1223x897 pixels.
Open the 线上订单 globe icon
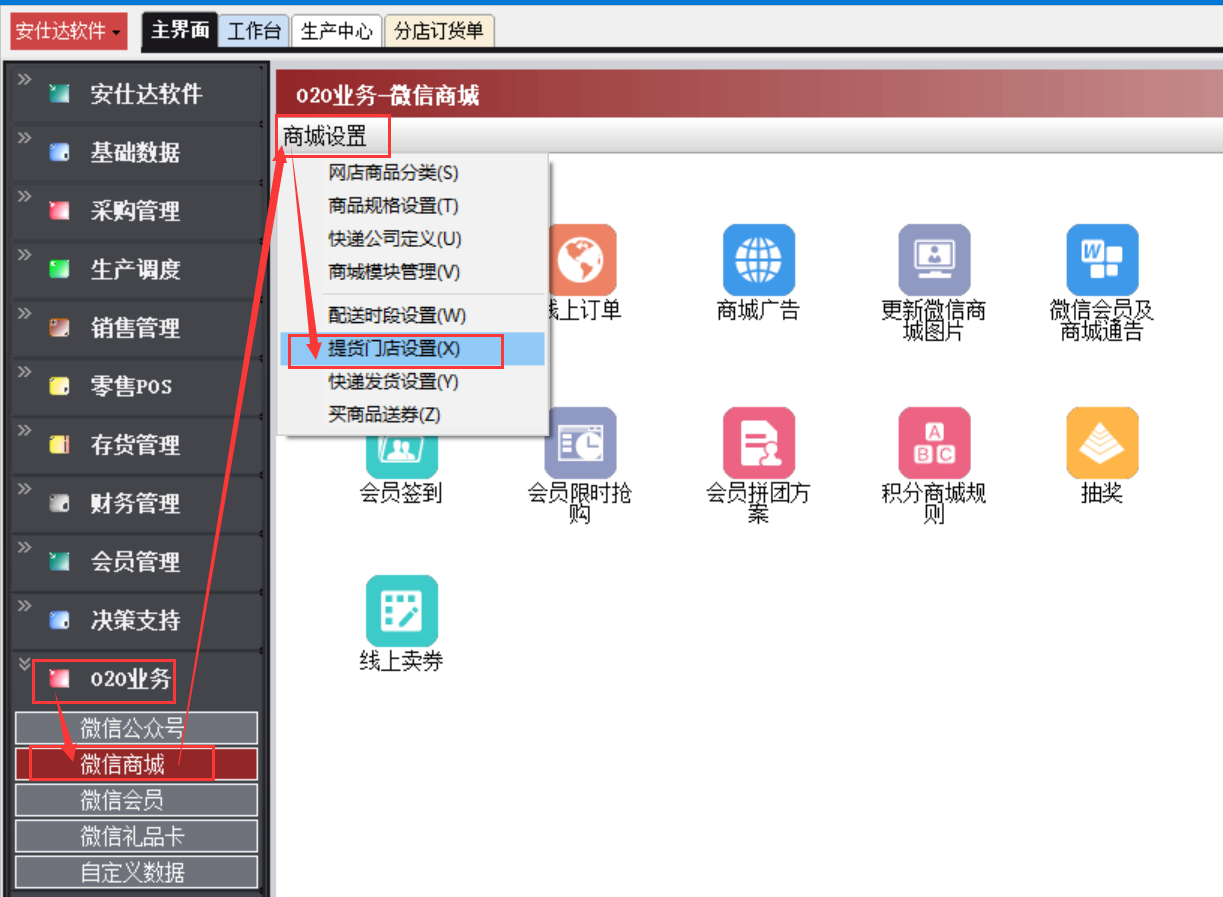[x=584, y=259]
